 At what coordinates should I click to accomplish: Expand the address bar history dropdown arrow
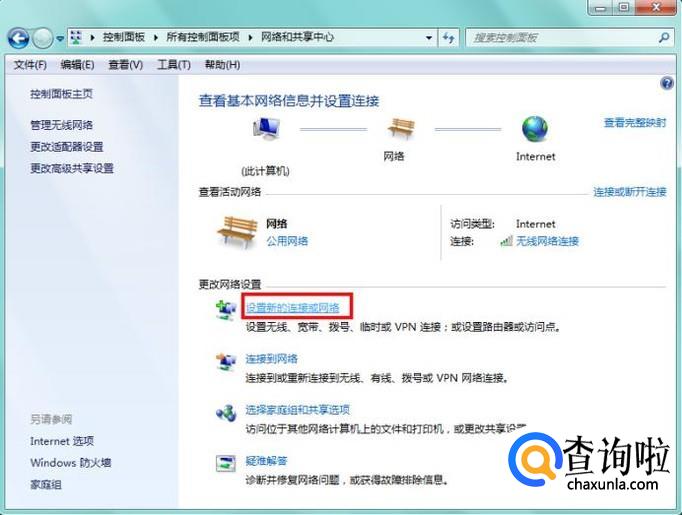click(429, 38)
